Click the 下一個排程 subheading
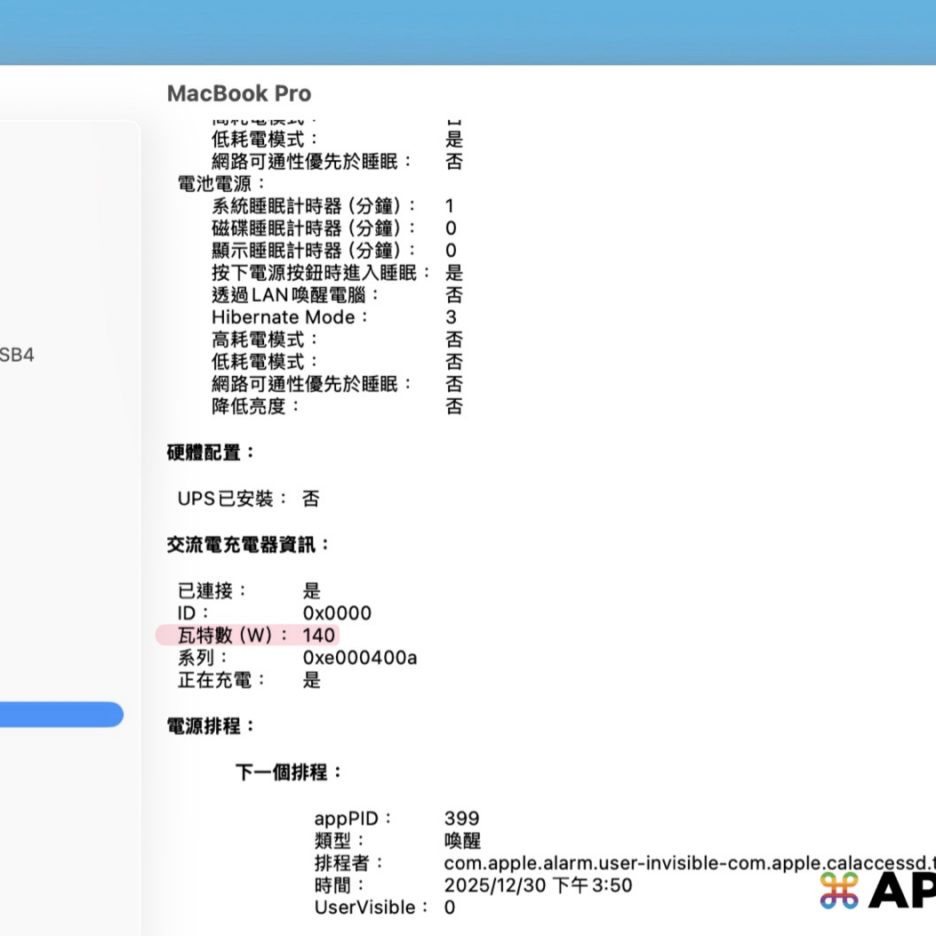This screenshot has height=936, width=936. pos(289,773)
